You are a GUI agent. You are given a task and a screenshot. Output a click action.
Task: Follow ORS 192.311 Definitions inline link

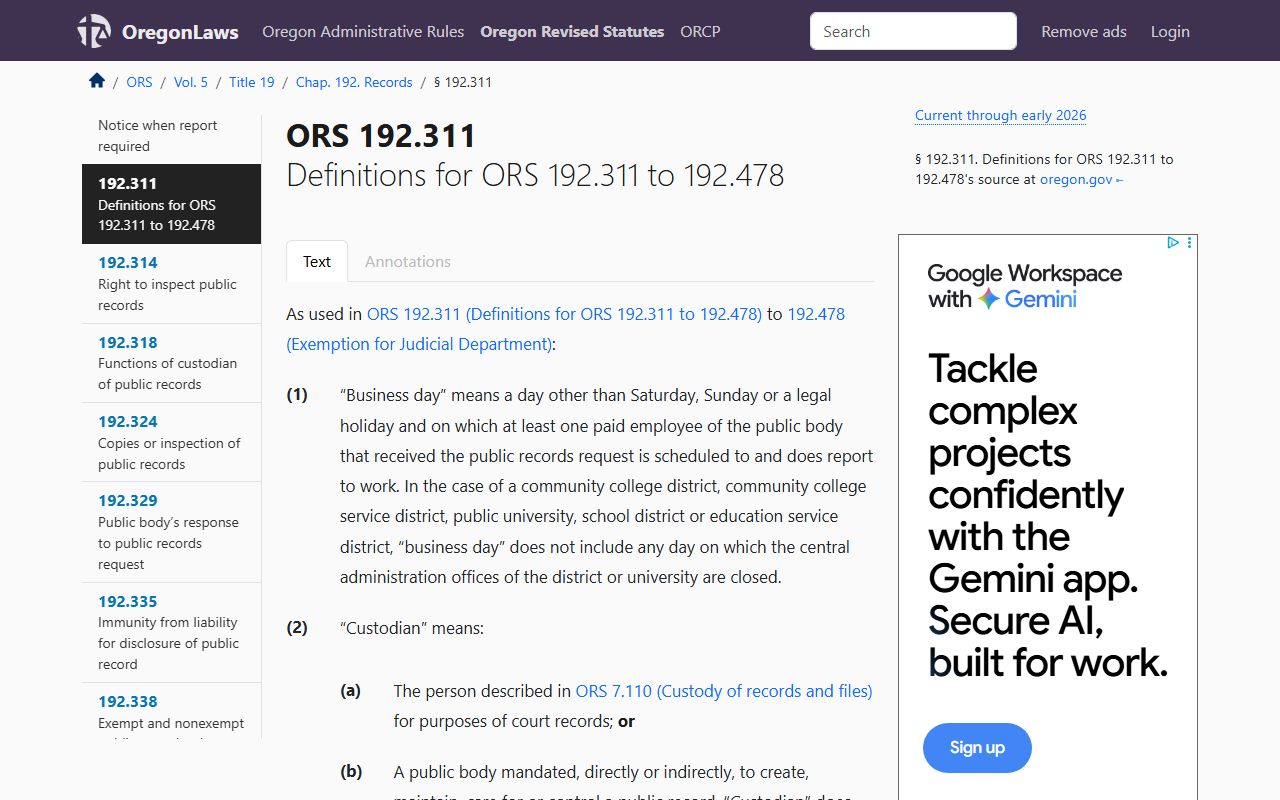coord(564,314)
